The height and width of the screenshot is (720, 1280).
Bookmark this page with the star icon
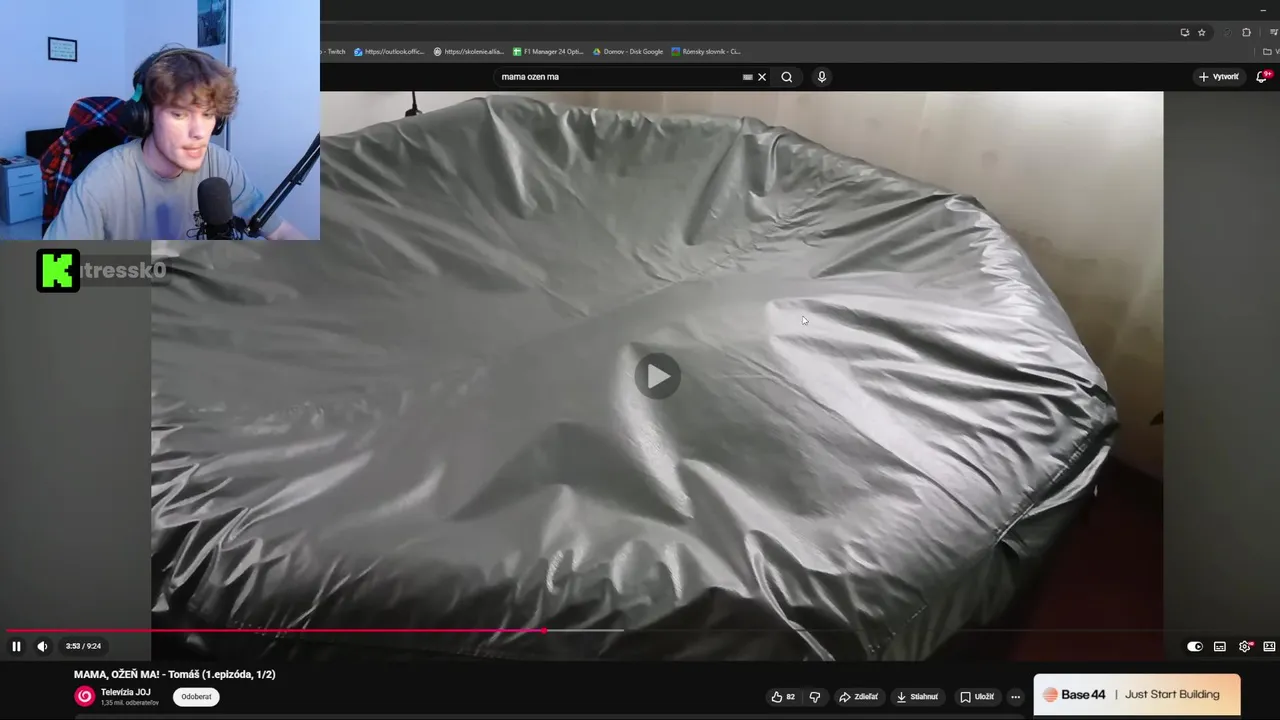1202,32
